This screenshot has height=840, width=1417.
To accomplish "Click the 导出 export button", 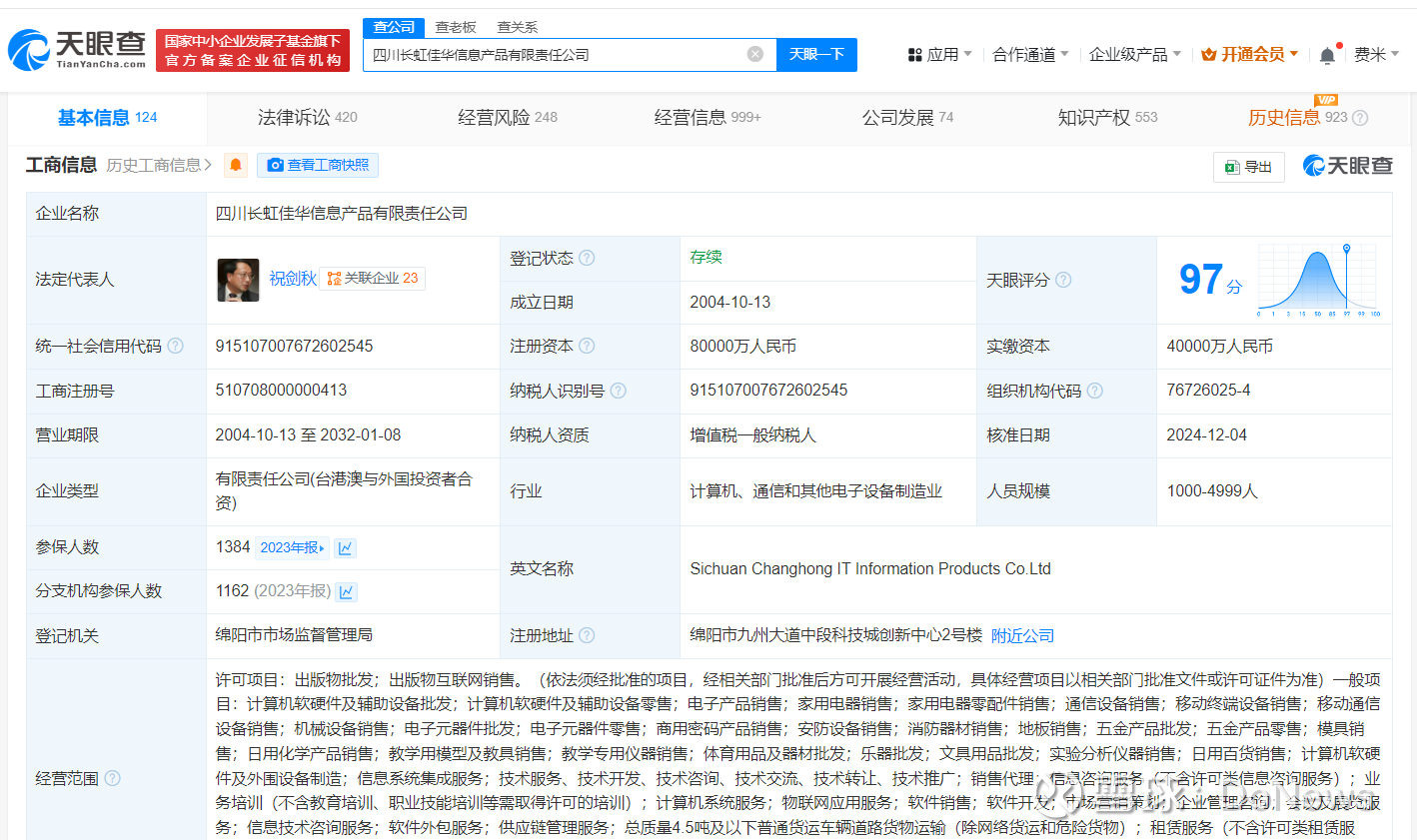I will coord(1248,167).
